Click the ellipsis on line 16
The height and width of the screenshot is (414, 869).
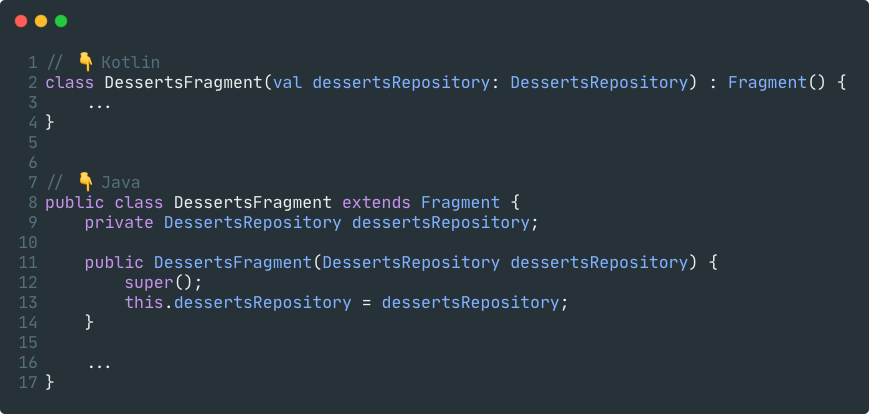pyautogui.click(x=99, y=364)
